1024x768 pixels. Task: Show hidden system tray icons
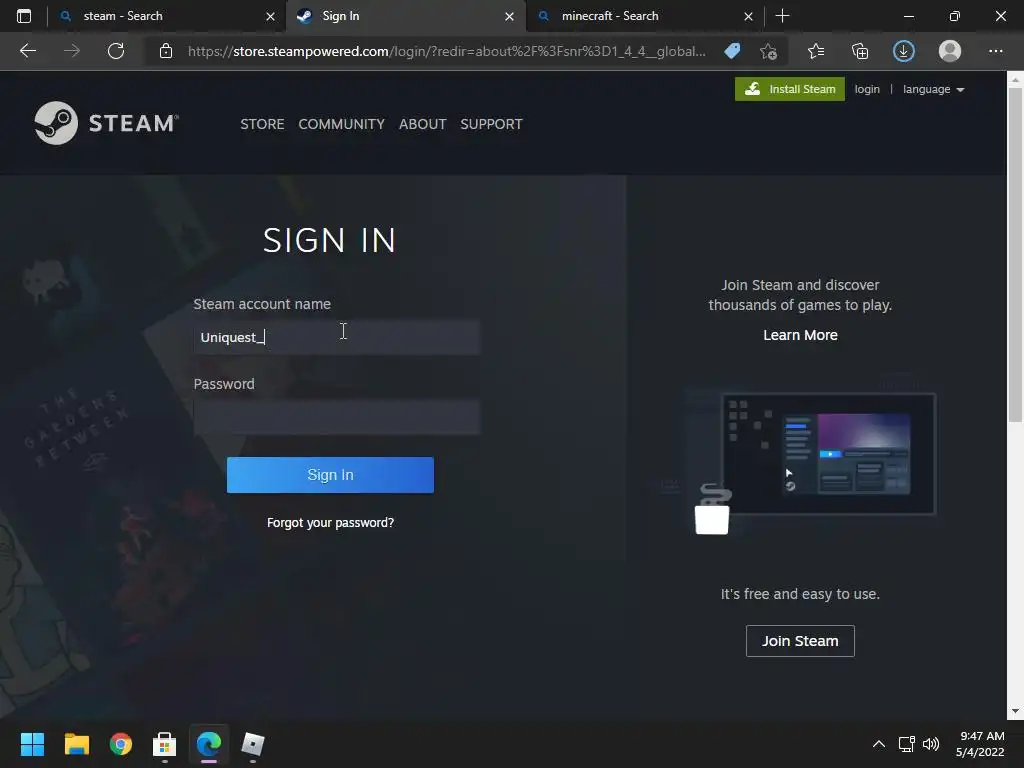point(879,744)
